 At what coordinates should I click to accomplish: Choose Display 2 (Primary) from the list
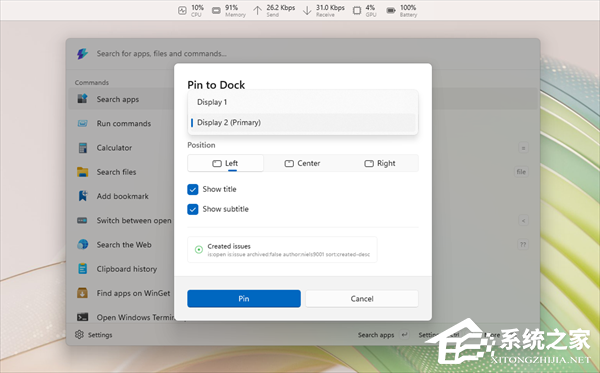pyautogui.click(x=303, y=122)
